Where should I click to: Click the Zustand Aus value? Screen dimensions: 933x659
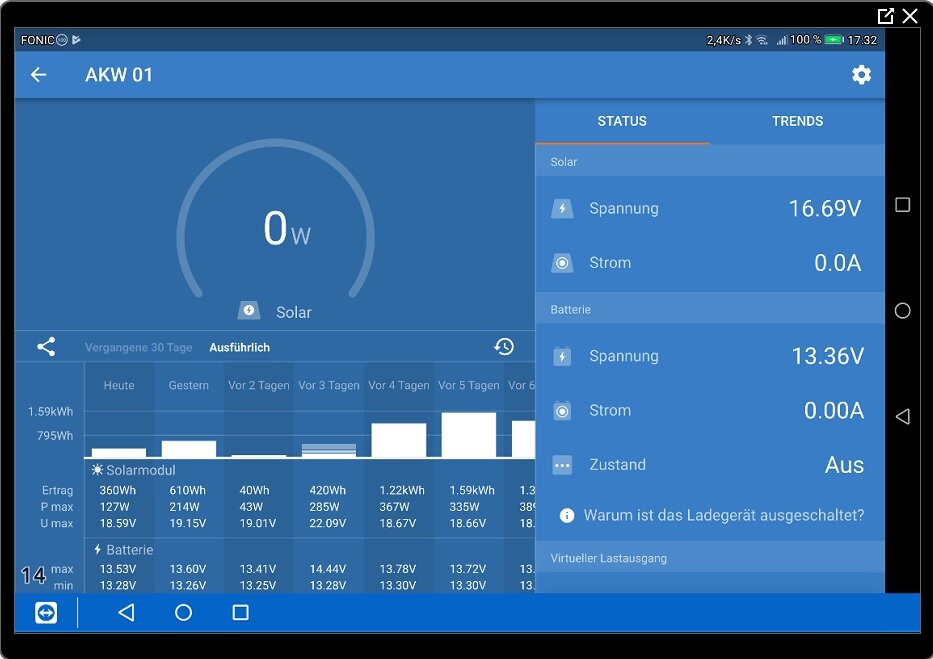click(x=844, y=465)
